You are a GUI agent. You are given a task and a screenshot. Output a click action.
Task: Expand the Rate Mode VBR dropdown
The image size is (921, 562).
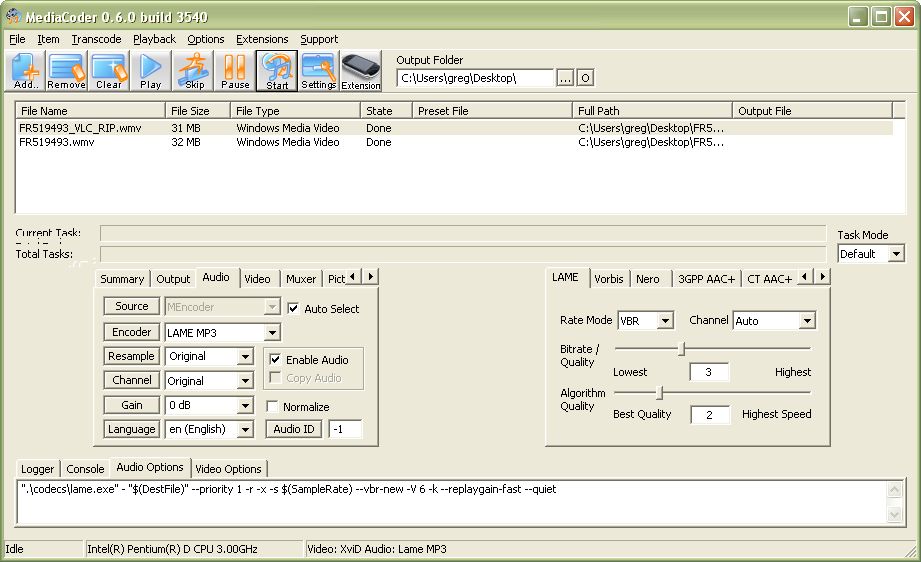(x=665, y=321)
